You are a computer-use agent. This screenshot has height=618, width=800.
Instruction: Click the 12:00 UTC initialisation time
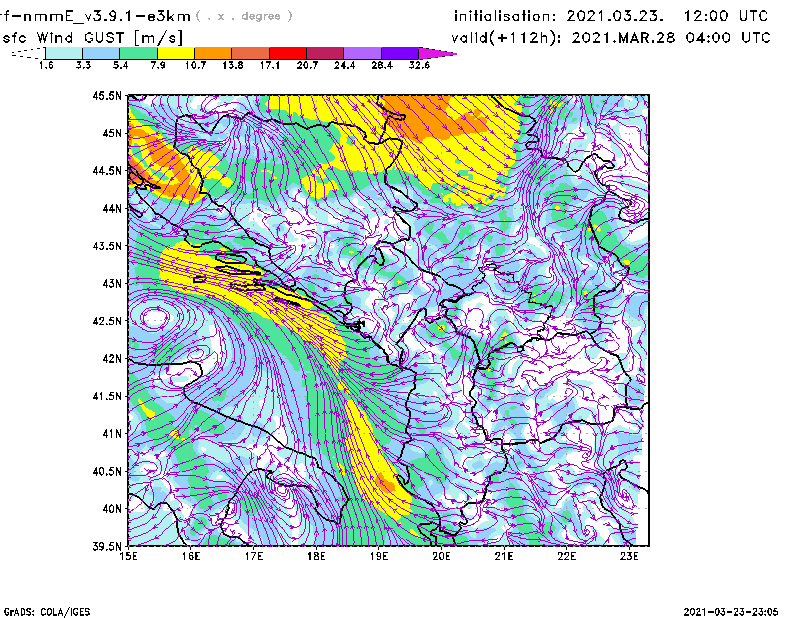(x=726, y=16)
